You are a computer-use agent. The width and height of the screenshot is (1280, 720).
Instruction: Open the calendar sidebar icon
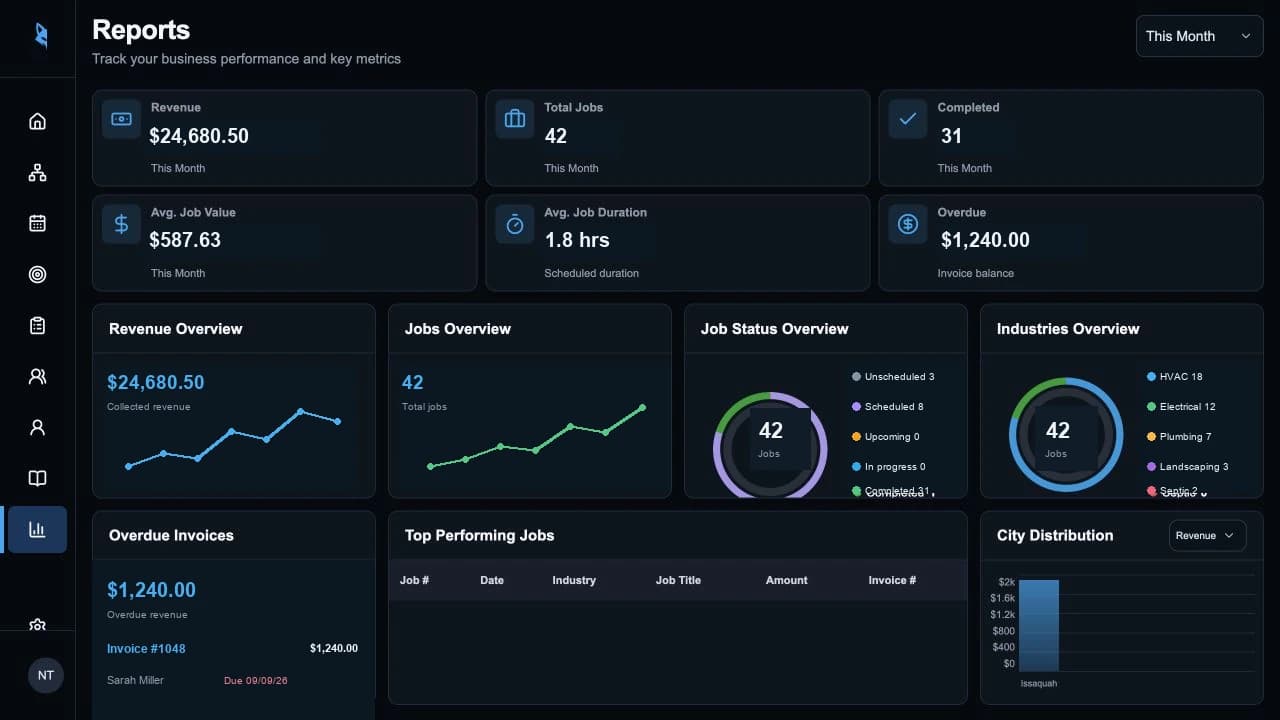(x=37, y=223)
